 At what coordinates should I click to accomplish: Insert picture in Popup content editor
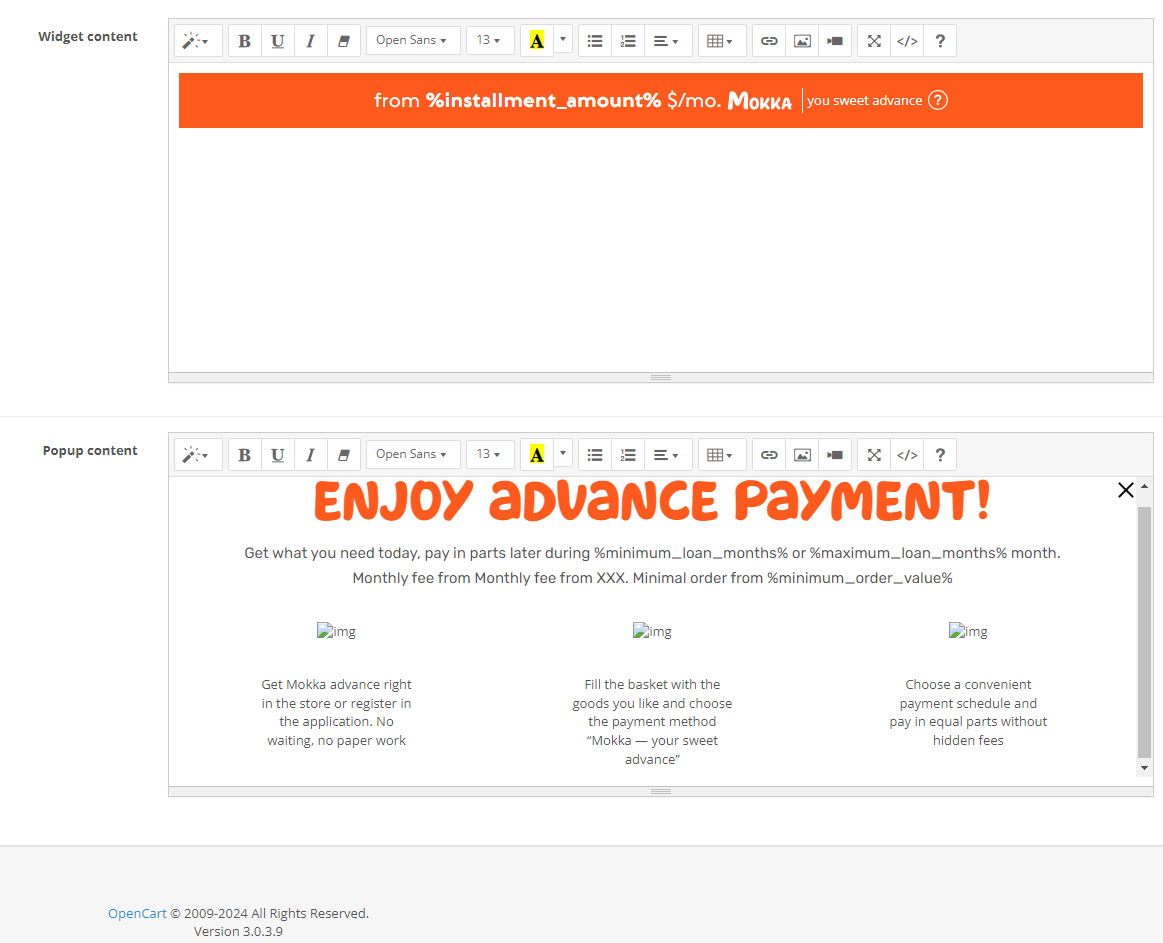pos(803,455)
